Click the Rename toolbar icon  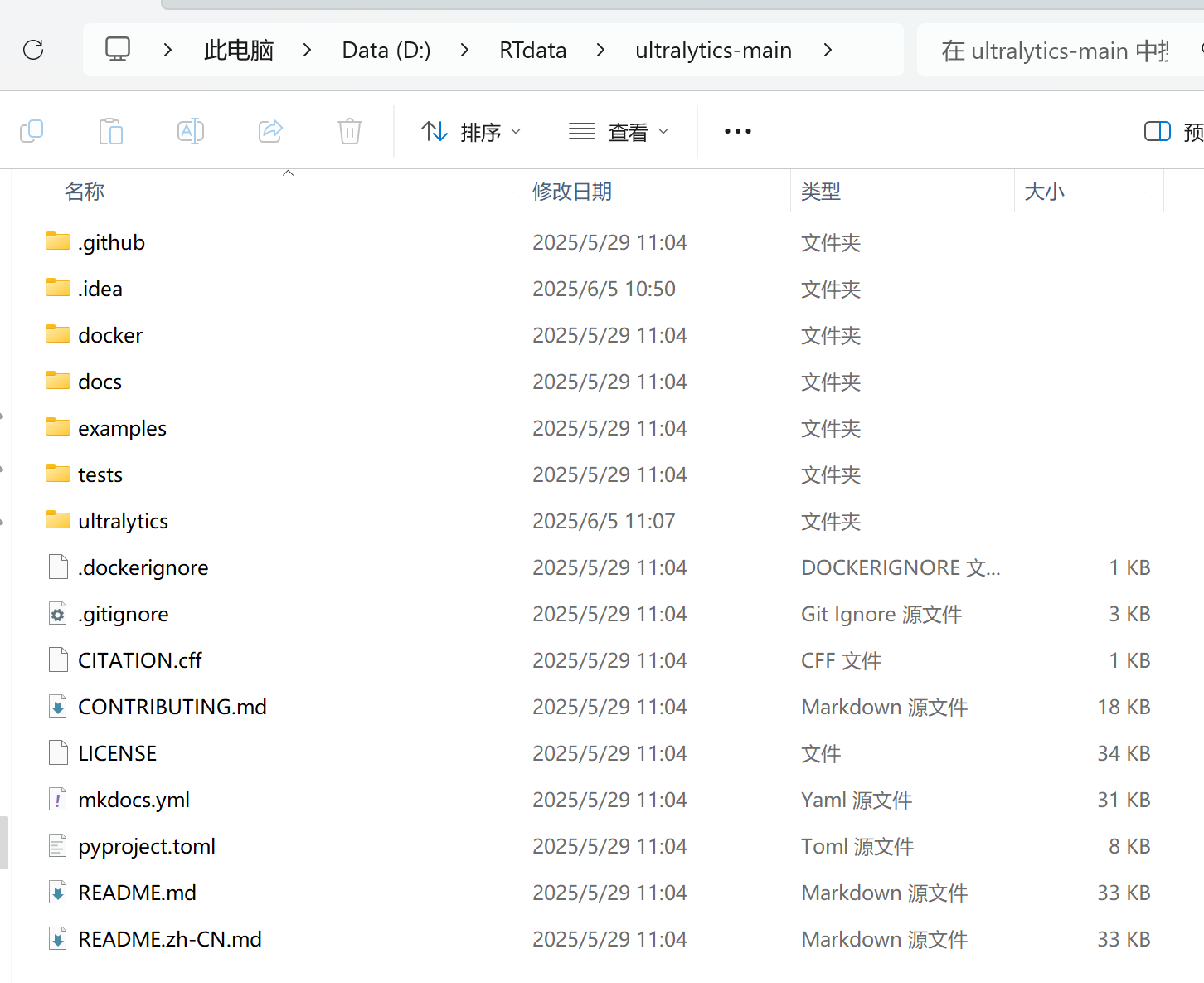(191, 131)
